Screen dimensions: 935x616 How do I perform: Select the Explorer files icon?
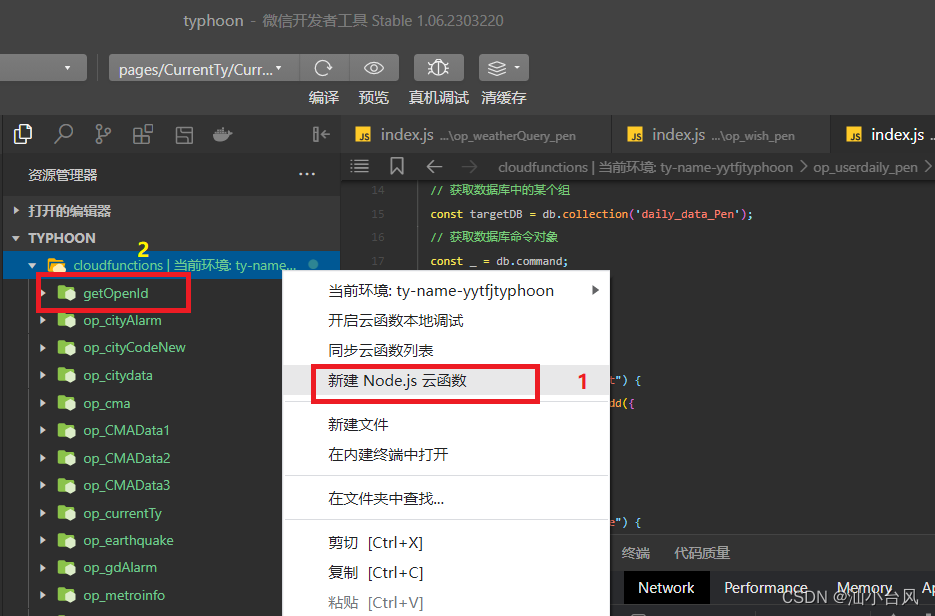coord(22,133)
